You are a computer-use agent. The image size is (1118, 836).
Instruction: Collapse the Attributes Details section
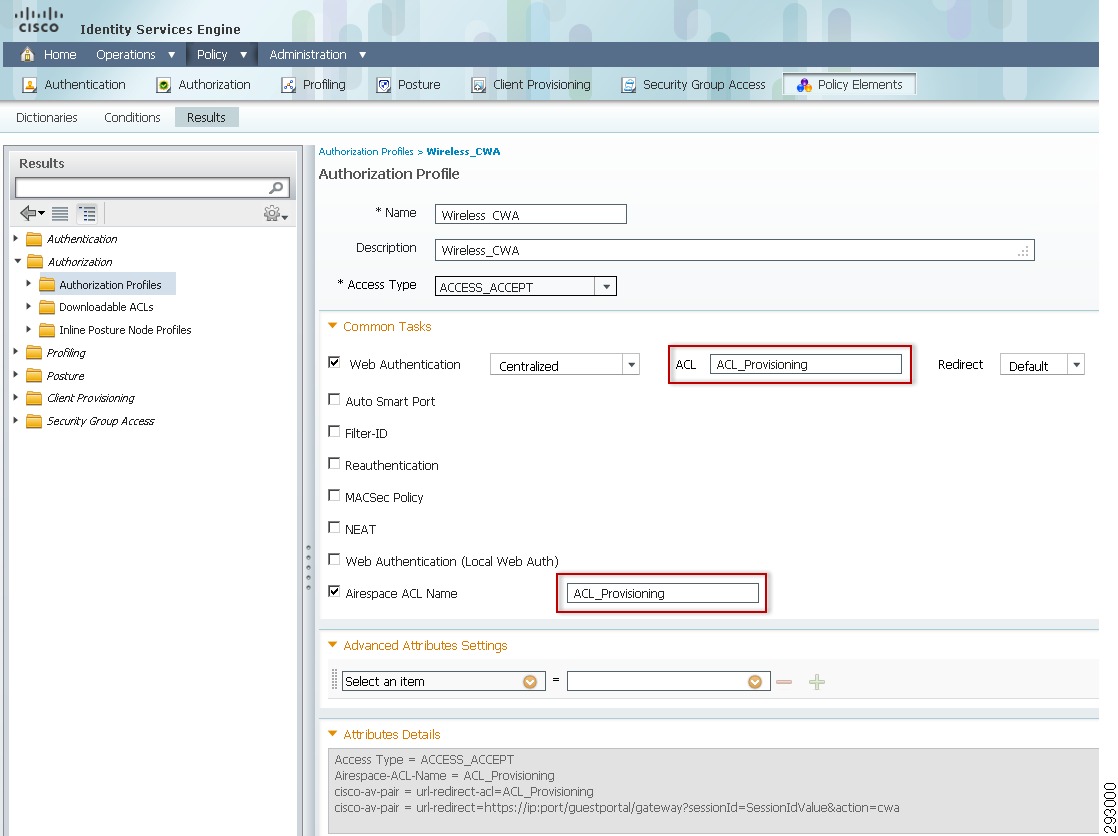tap(332, 733)
